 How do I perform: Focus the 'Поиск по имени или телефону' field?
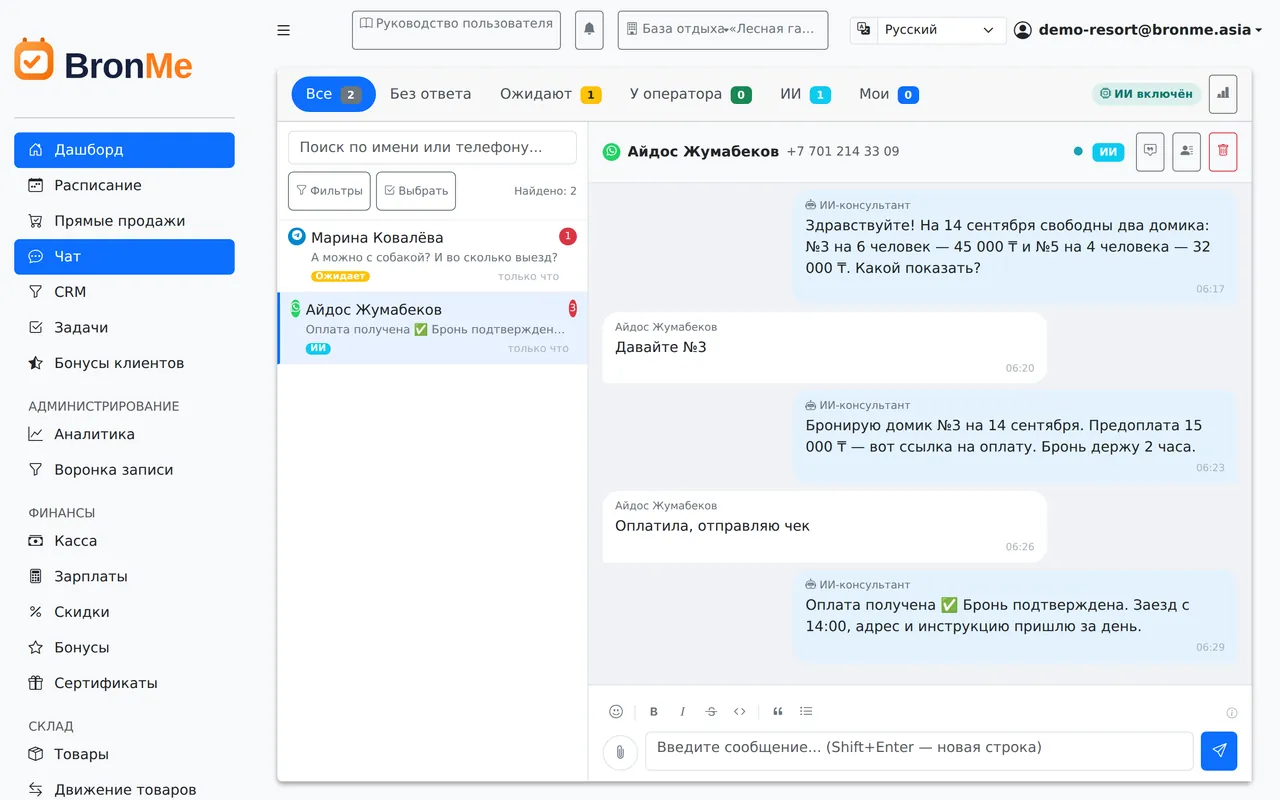[x=432, y=147]
